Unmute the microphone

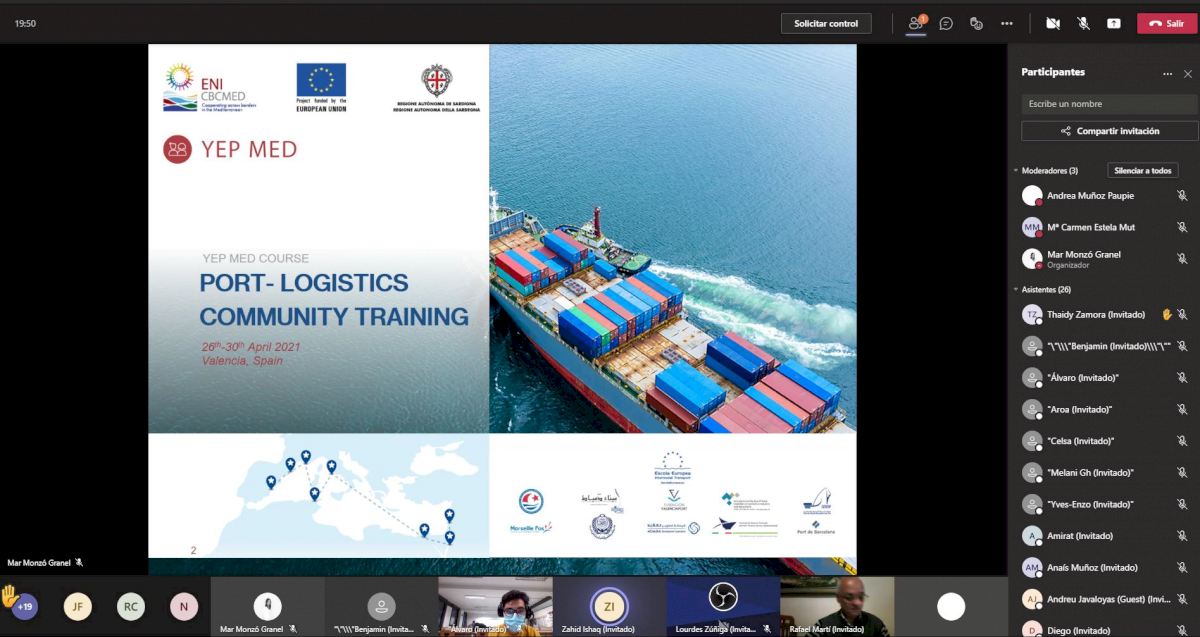tap(1083, 23)
